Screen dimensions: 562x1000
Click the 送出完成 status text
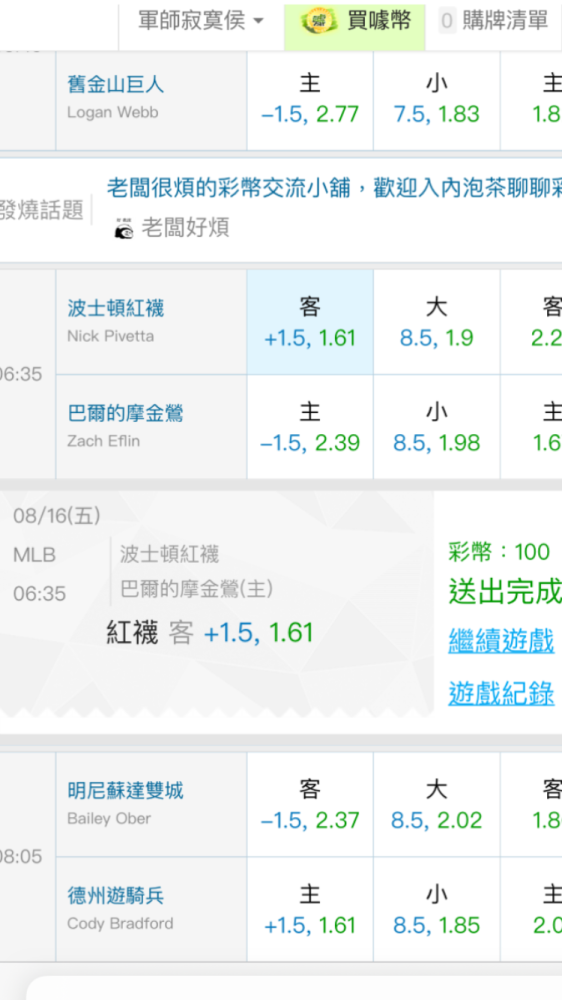pos(505,592)
